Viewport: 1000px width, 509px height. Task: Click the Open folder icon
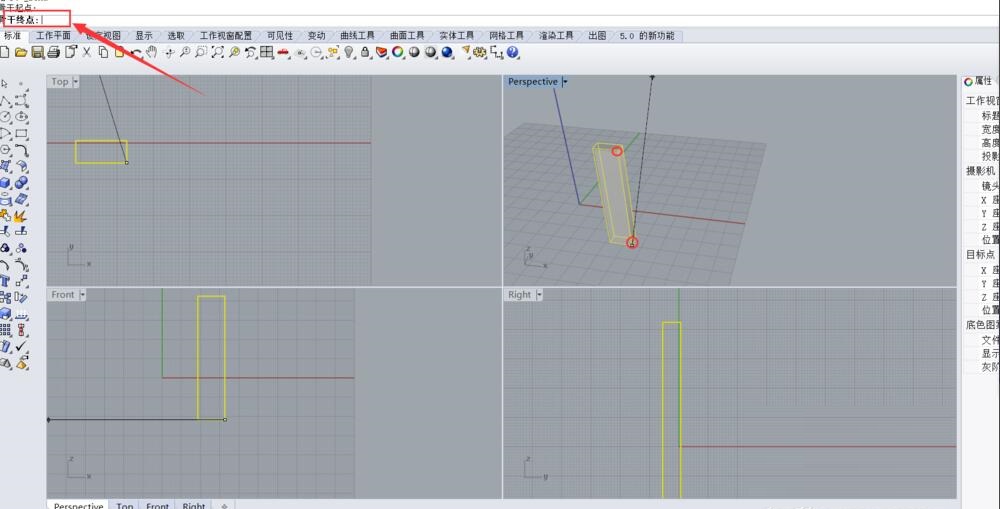pyautogui.click(x=21, y=52)
